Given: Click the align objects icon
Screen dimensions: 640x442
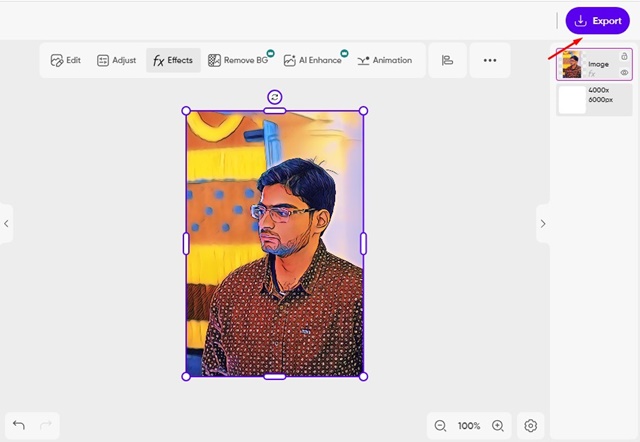Looking at the screenshot, I should tap(447, 60).
